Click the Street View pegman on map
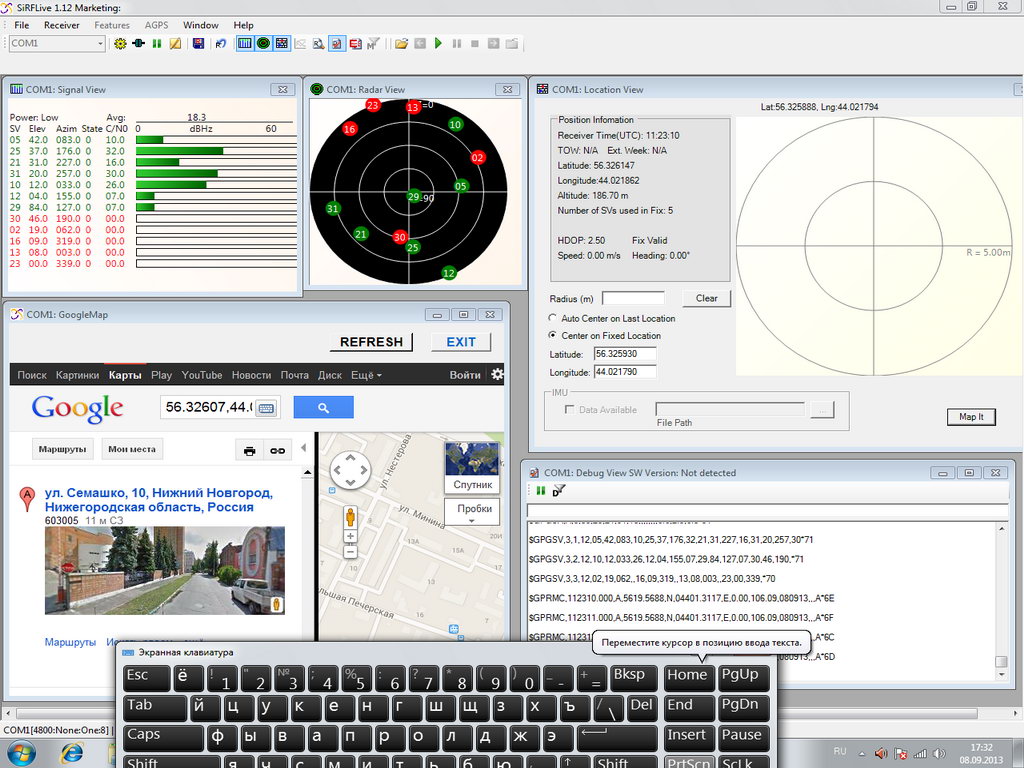This screenshot has width=1024, height=768. click(x=350, y=518)
